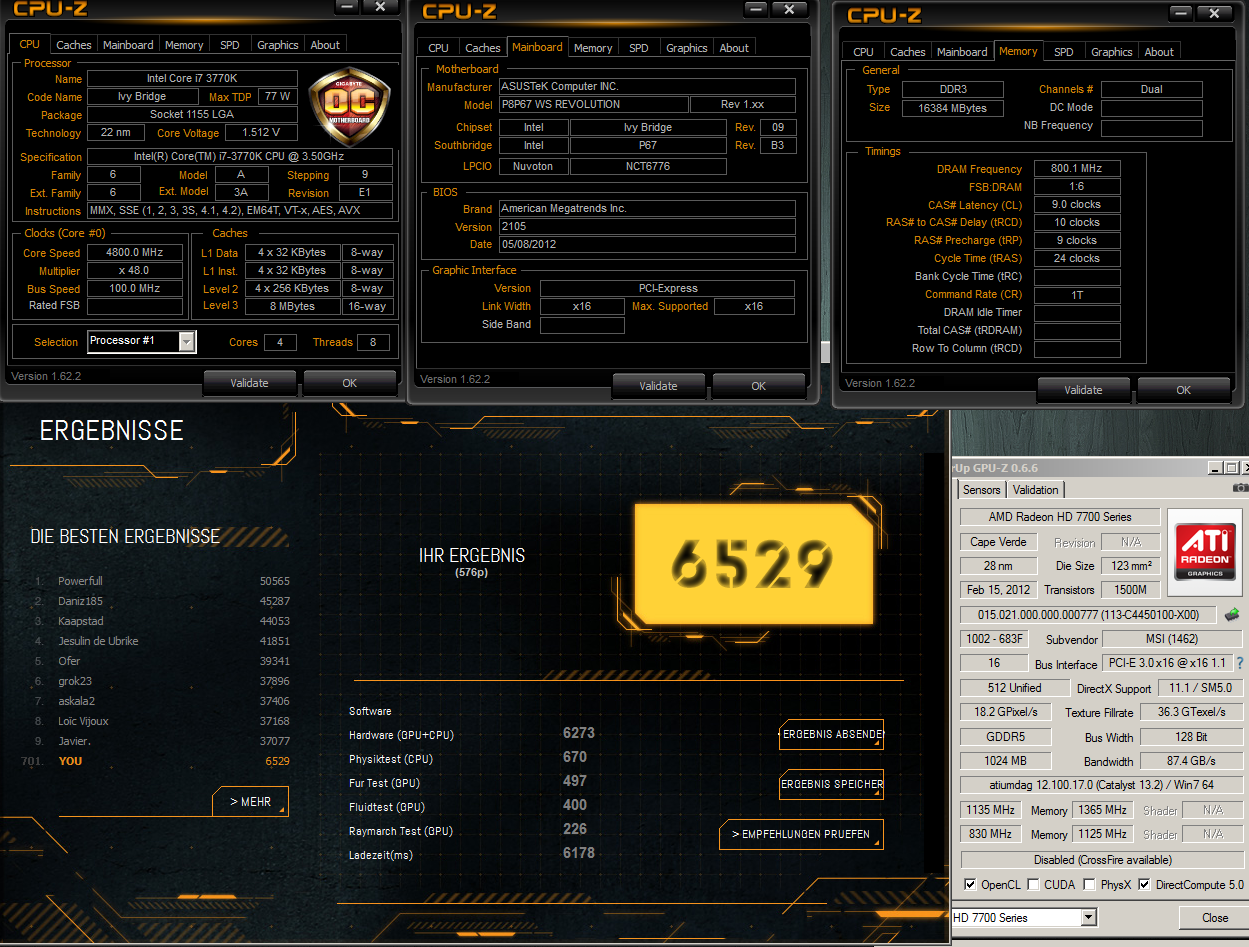Click the Intel Core i7 3770K name field
The image size is (1249, 947).
192,79
